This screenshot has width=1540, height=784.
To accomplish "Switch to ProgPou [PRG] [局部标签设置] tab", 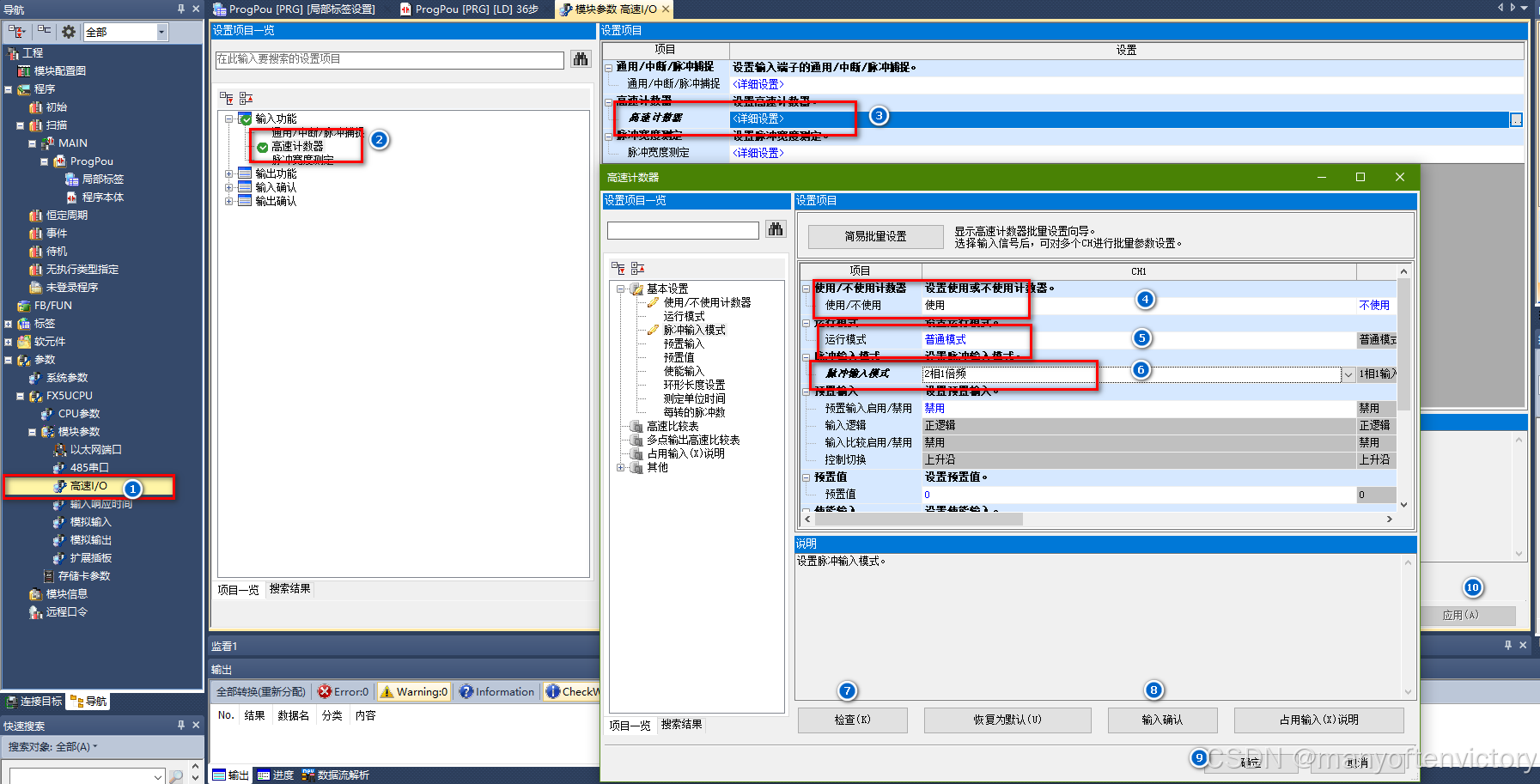I will pyautogui.click(x=295, y=9).
